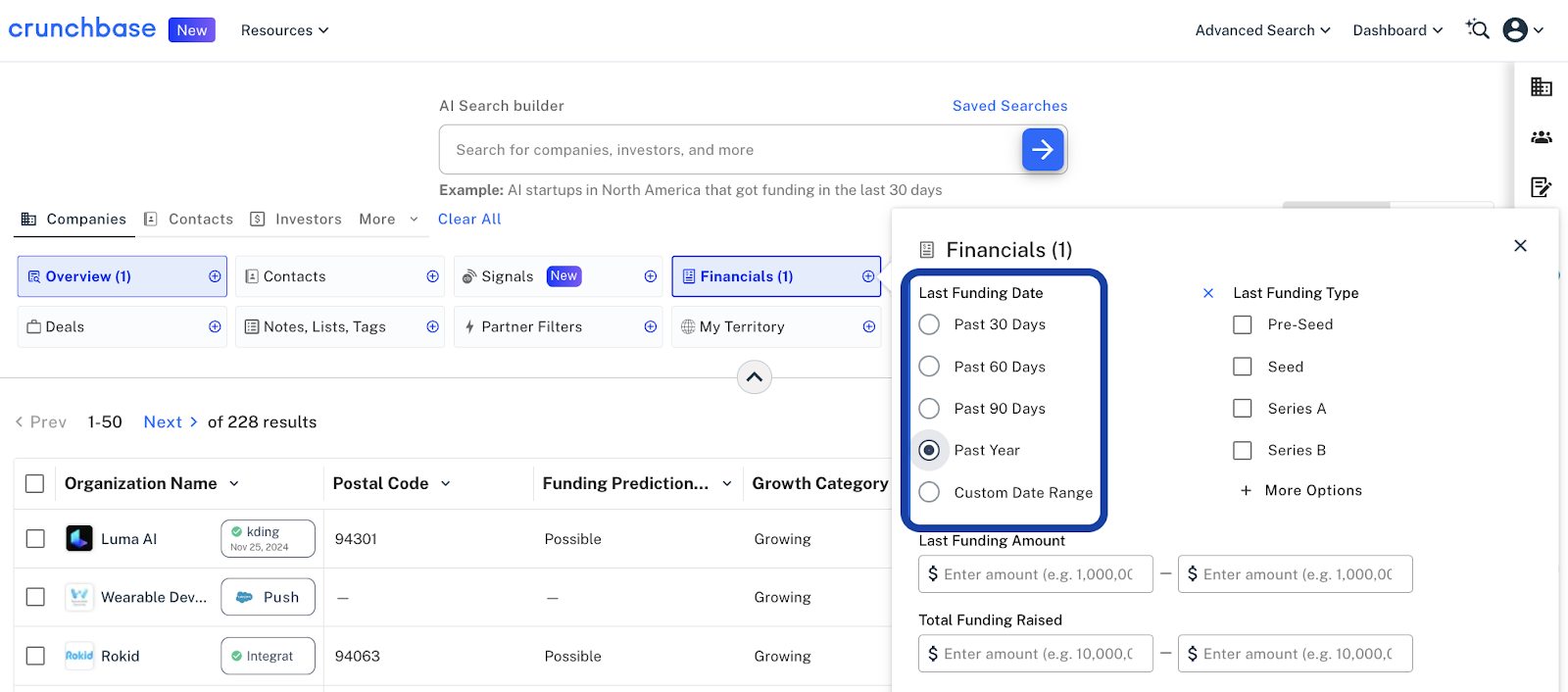Click the Rokid company logo
Viewport: 1568px width, 692px height.
coord(79,656)
